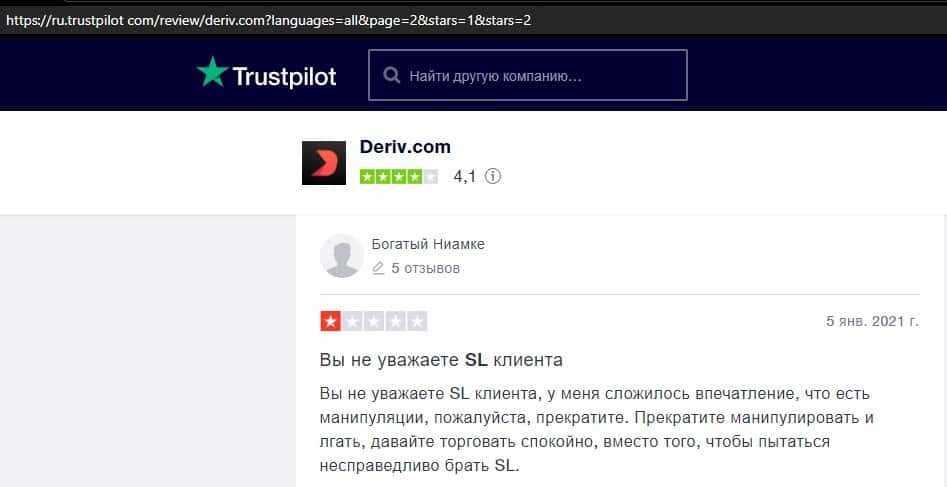Click the info icon next to 4,1 rating
The height and width of the screenshot is (487, 947).
point(493,176)
